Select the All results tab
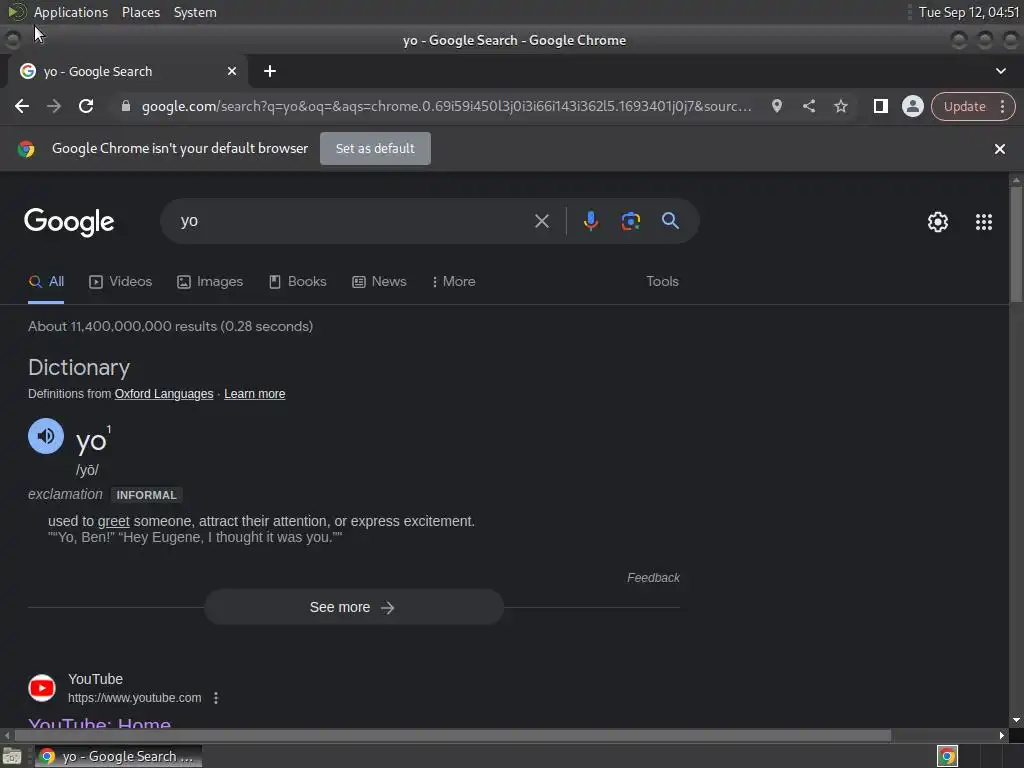The height and width of the screenshot is (768, 1024). click(x=46, y=281)
